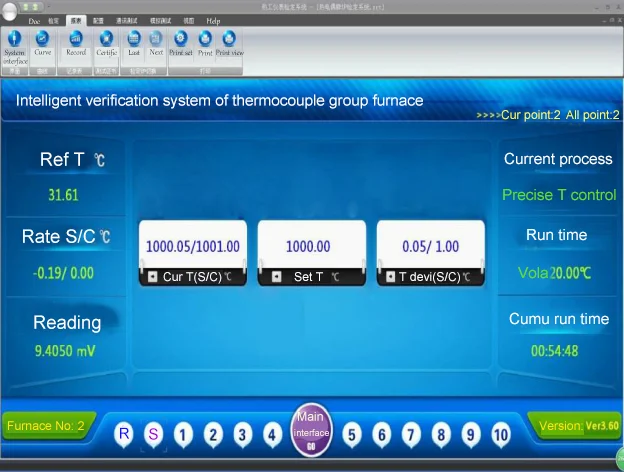Image resolution: width=624 pixels, height=472 pixels.
Task: Select the S channel marker
Action: tap(153, 434)
